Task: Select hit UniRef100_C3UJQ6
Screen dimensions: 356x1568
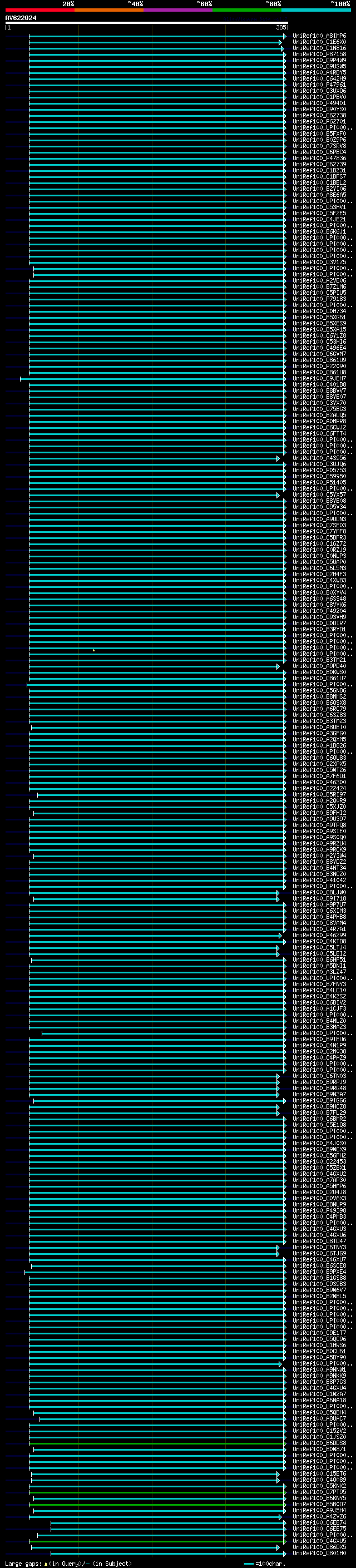Action: (x=319, y=464)
